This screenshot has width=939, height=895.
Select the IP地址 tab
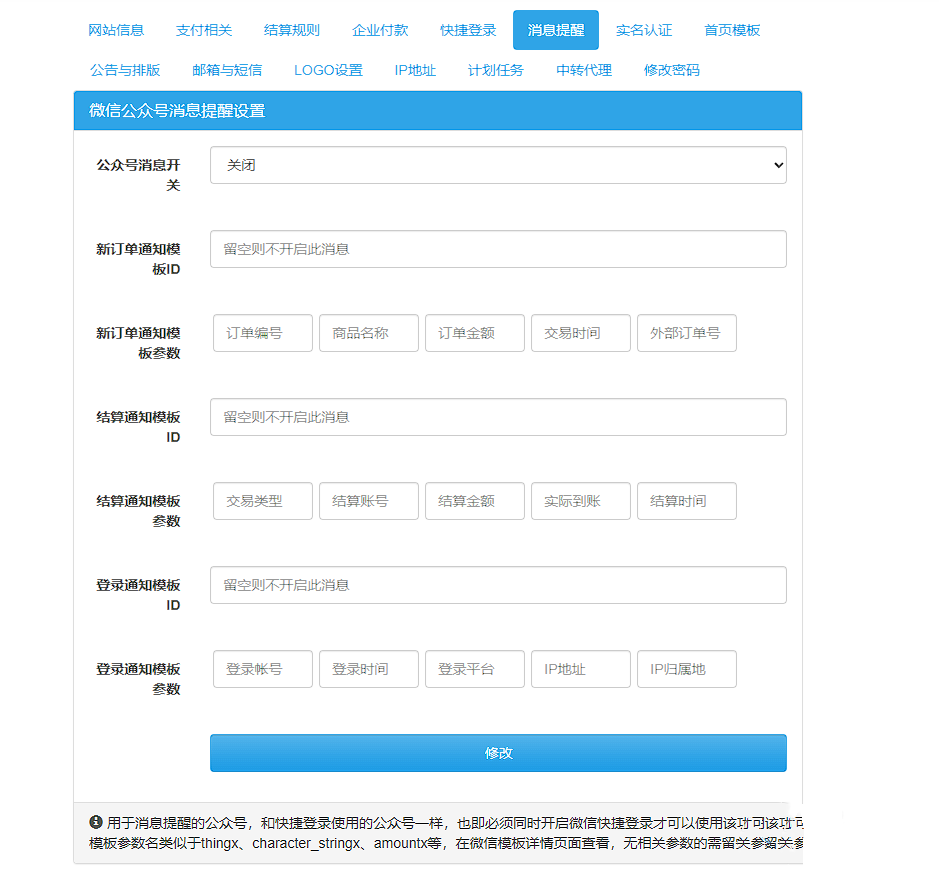[x=415, y=70]
